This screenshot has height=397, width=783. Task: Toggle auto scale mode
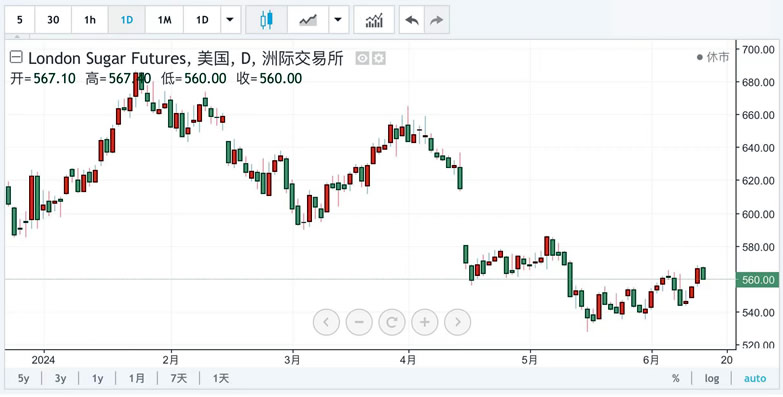[755, 379]
